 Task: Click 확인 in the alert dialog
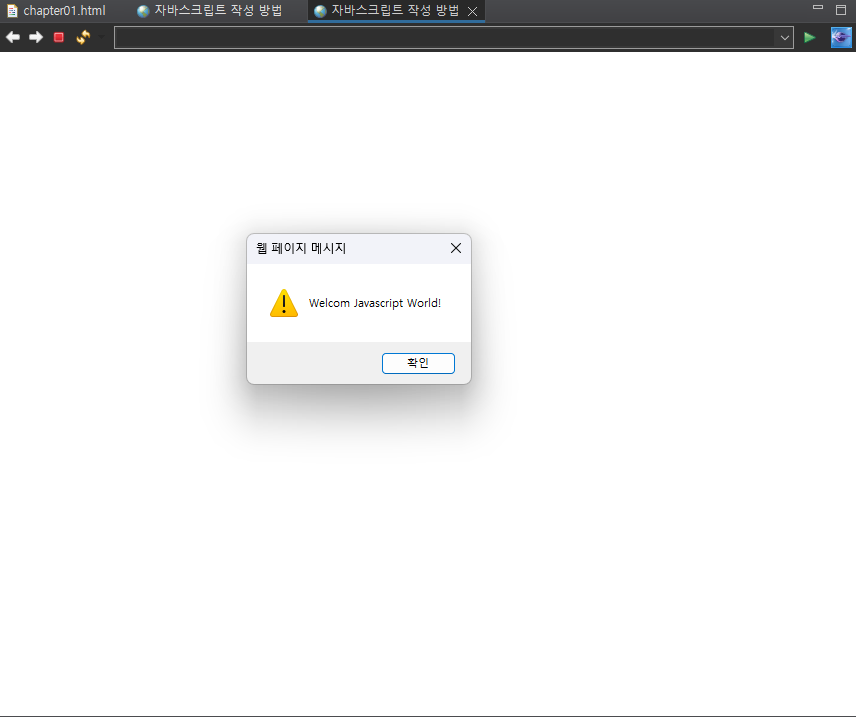(x=418, y=363)
